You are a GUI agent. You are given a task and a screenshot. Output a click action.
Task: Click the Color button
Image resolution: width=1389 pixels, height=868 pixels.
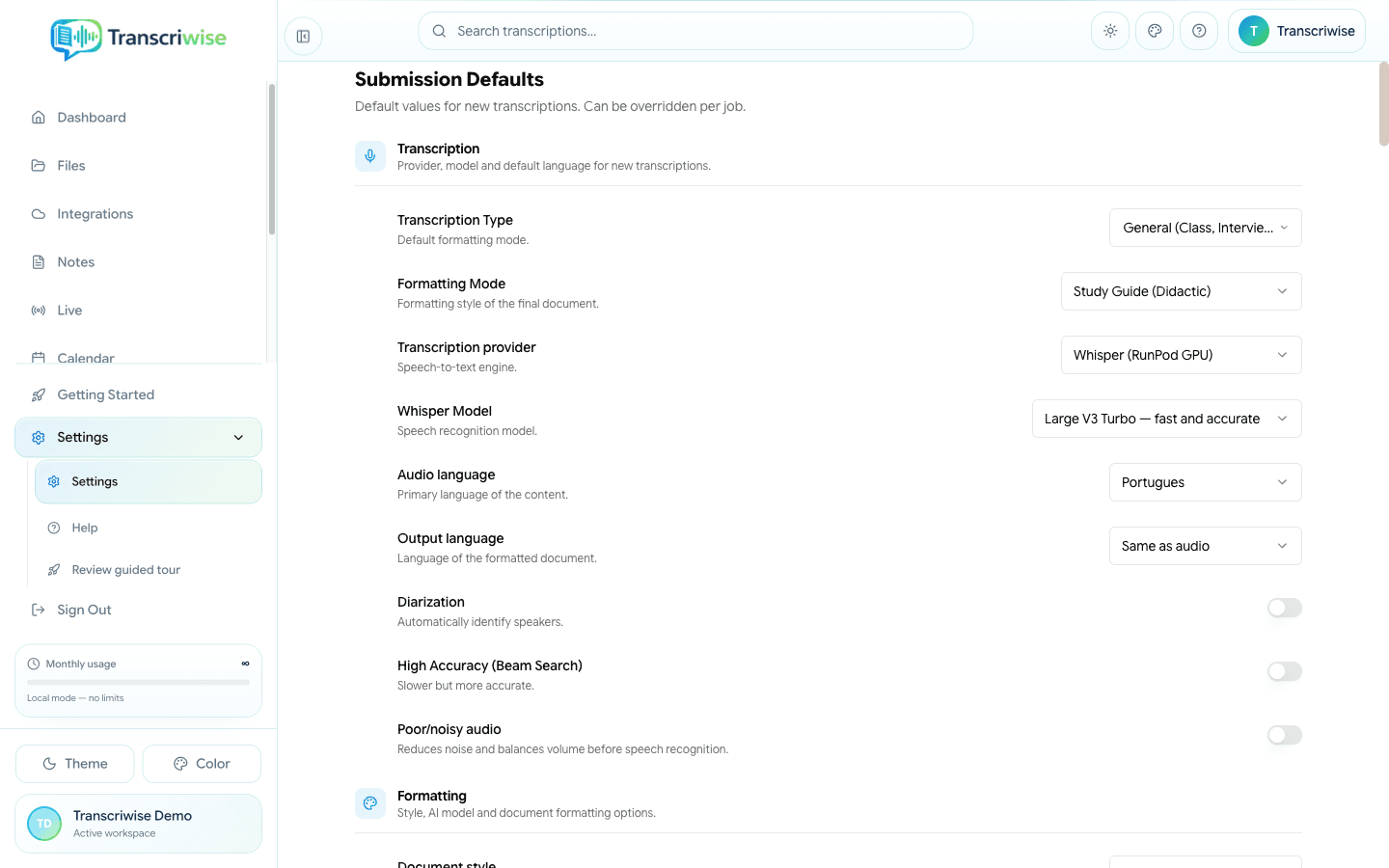tap(202, 764)
